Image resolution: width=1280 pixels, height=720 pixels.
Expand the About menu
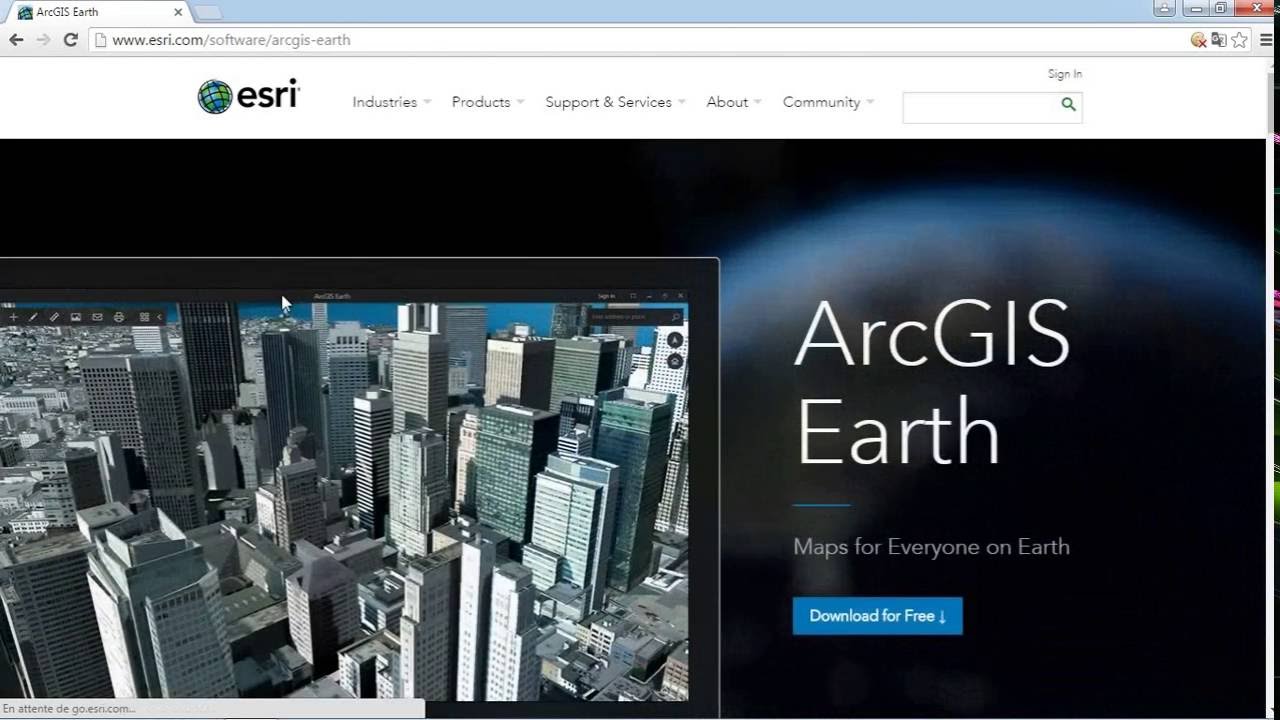coord(734,102)
